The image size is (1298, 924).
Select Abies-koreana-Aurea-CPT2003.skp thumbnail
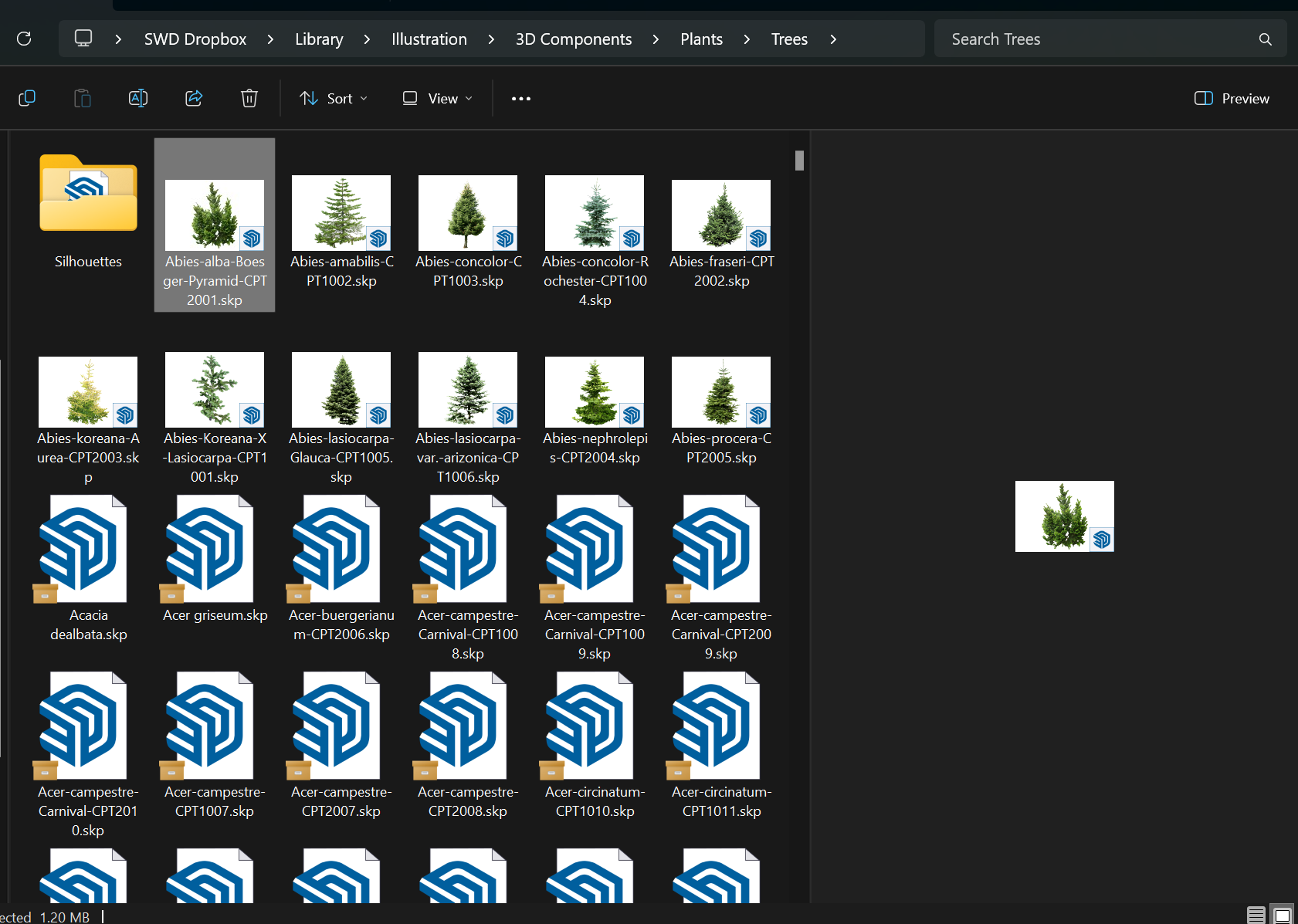click(88, 391)
